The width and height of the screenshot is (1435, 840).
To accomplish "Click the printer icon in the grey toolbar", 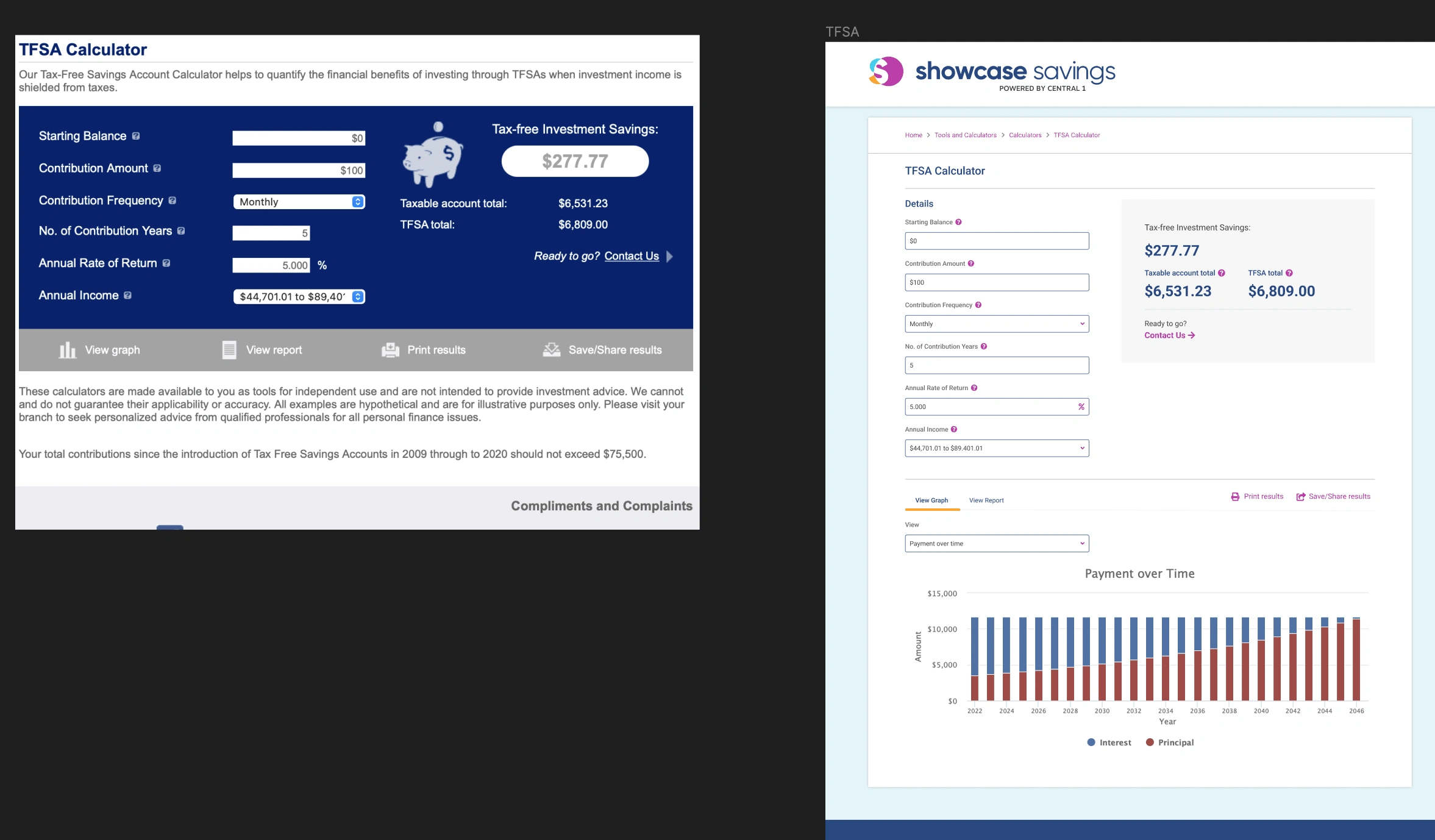I will coord(390,350).
